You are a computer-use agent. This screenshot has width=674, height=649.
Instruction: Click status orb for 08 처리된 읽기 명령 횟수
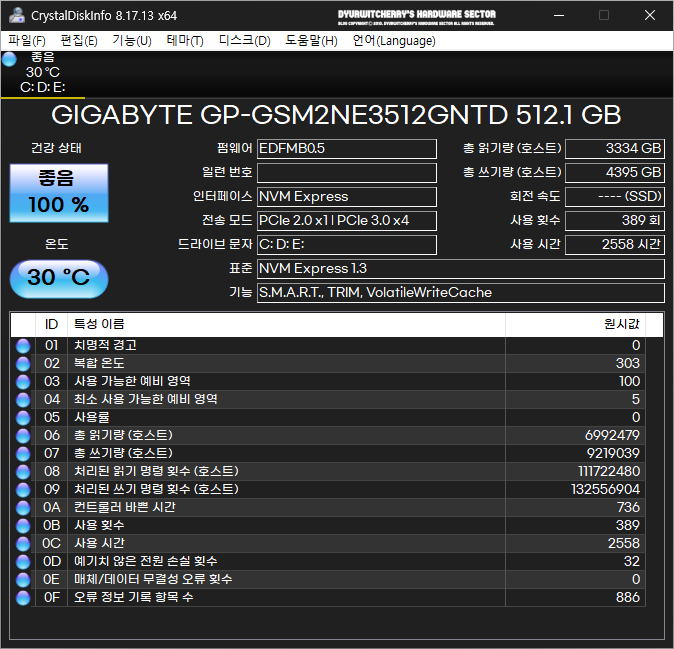coord(23,471)
